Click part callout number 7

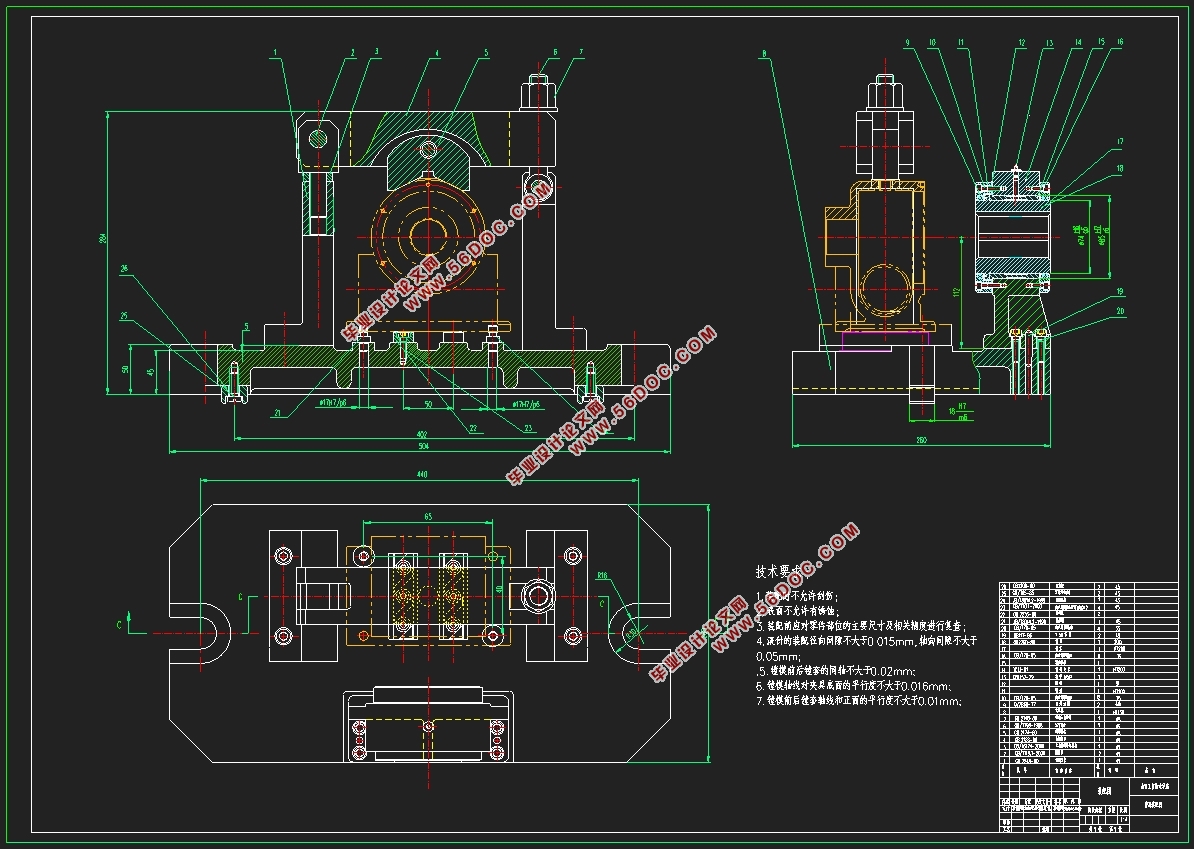click(x=581, y=53)
